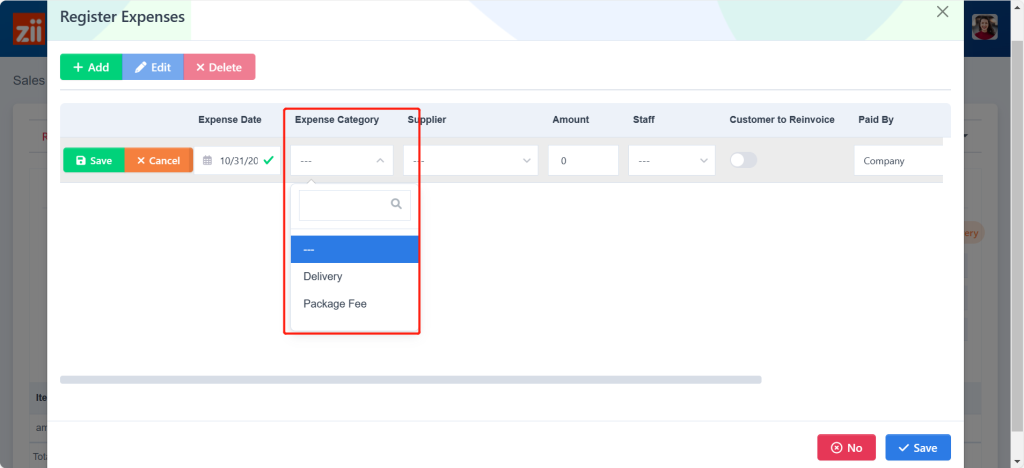Click the blue Edit button
Image resolution: width=1024 pixels, height=468 pixels.
point(153,67)
